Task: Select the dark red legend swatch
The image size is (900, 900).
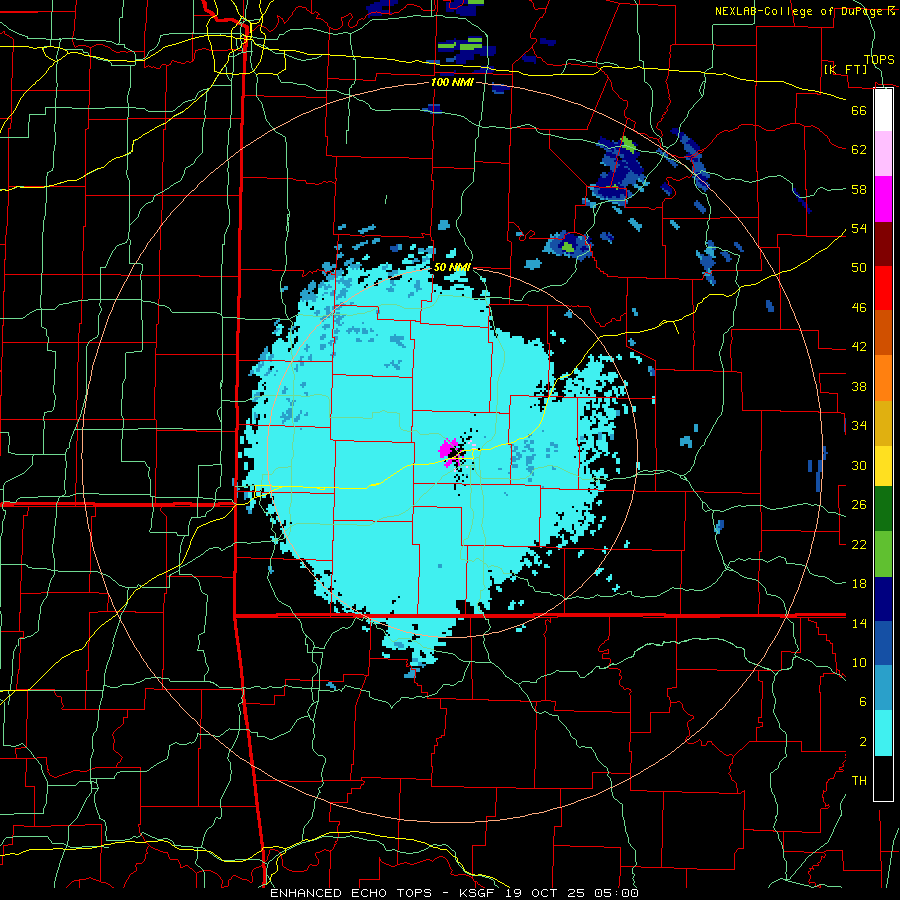Action: [883, 244]
